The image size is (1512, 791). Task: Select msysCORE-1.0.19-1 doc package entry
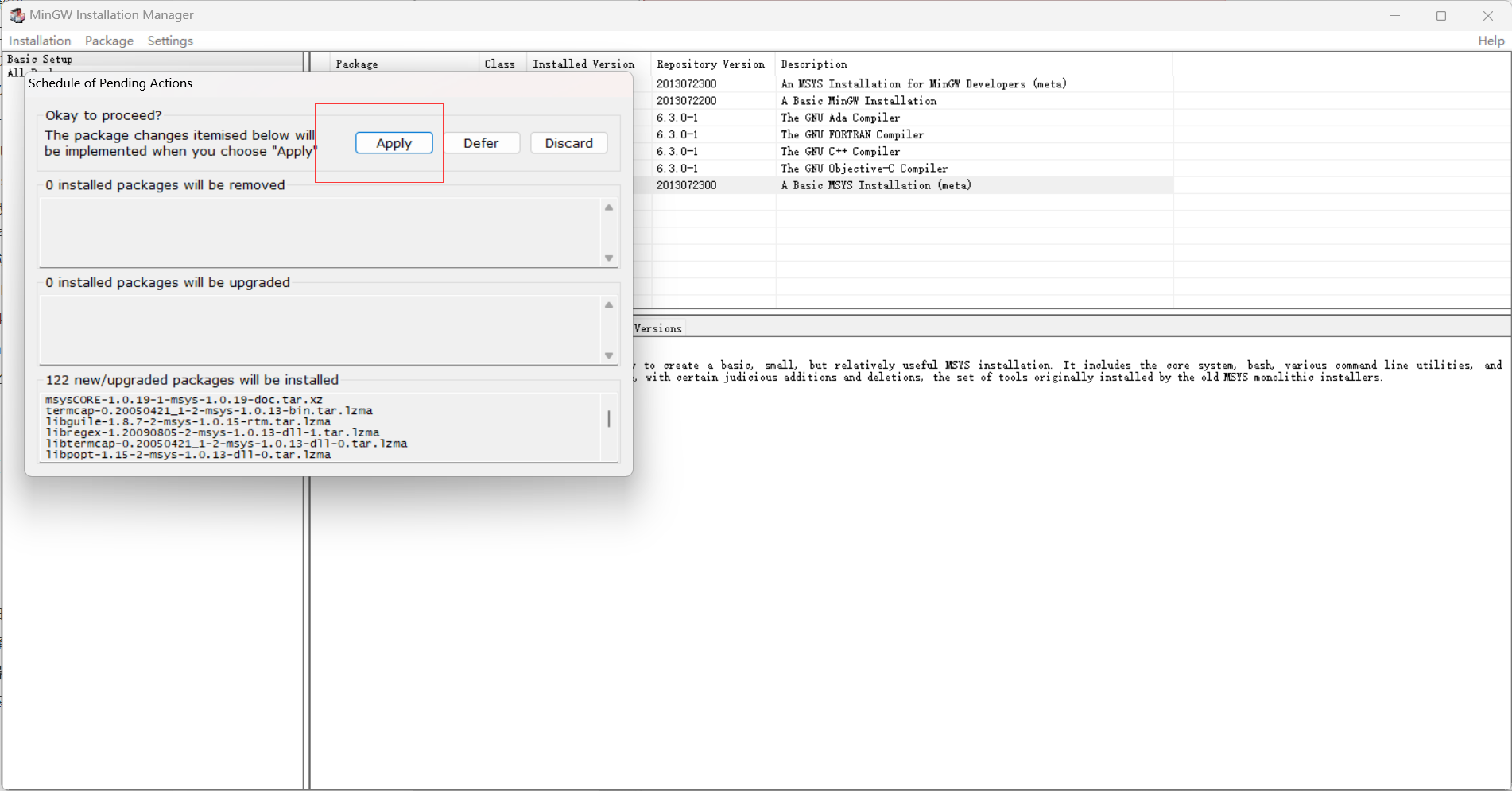coord(184,400)
